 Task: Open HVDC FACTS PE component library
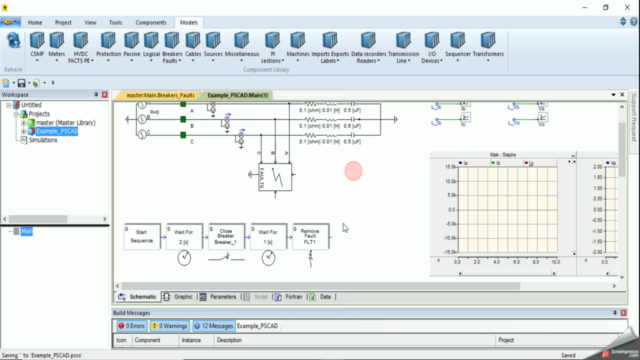click(80, 47)
